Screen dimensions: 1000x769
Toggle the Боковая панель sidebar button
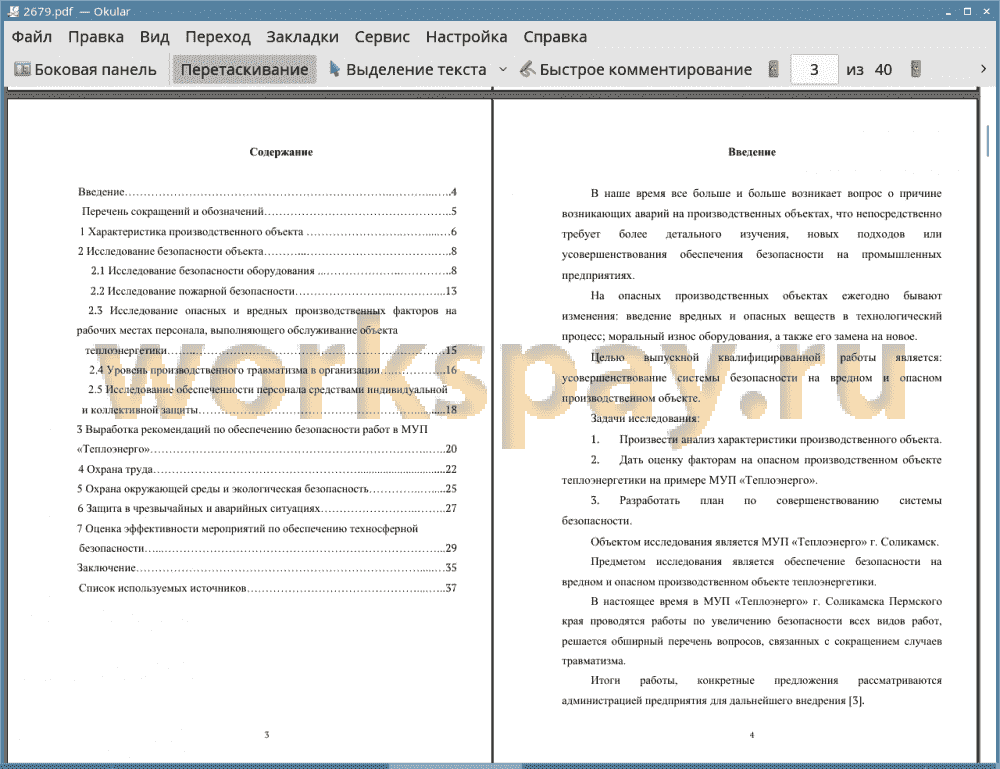pyautogui.click(x=85, y=70)
